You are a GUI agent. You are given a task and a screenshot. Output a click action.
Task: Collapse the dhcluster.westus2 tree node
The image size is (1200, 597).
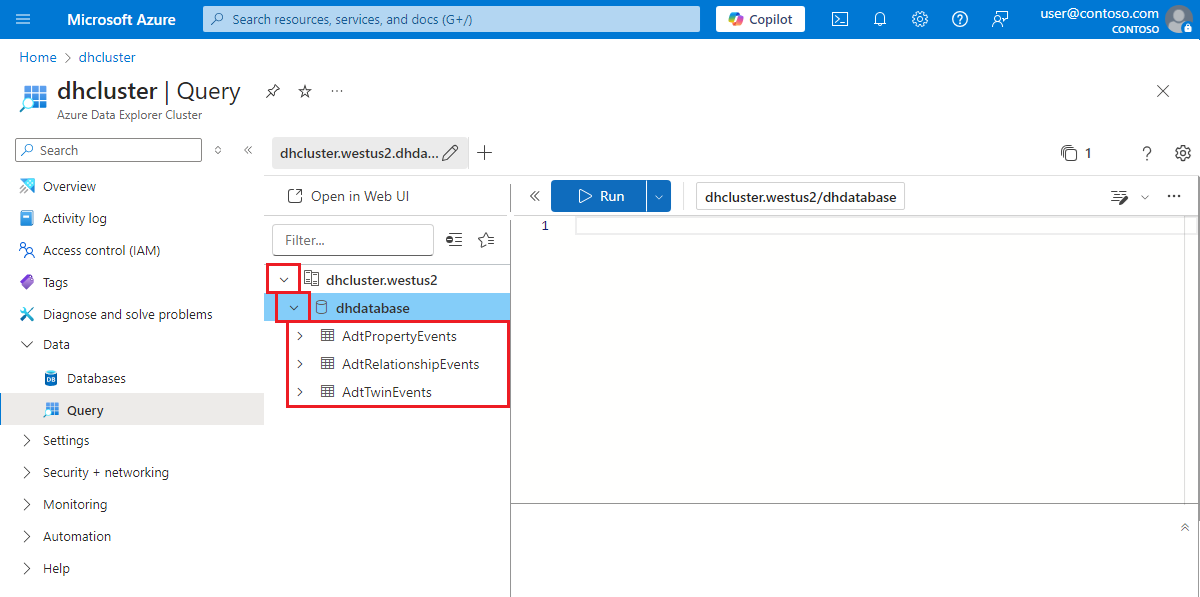[283, 278]
